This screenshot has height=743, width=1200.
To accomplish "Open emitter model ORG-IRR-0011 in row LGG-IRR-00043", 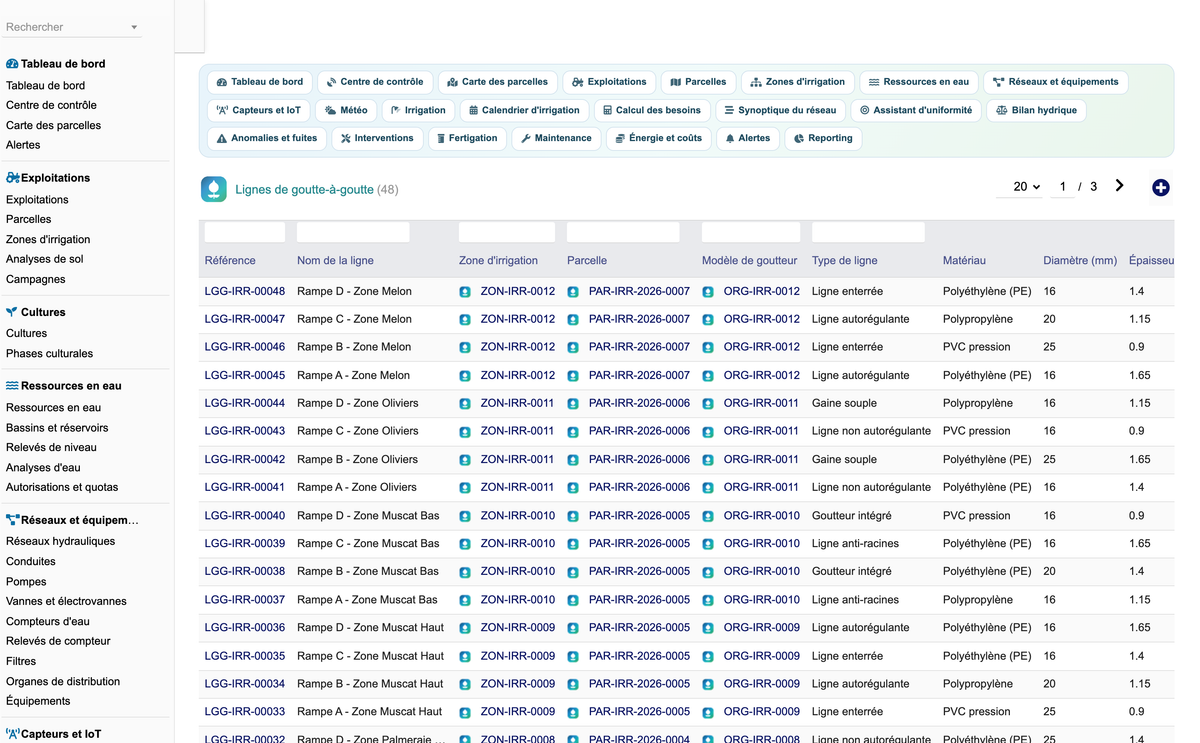I will [761, 432].
